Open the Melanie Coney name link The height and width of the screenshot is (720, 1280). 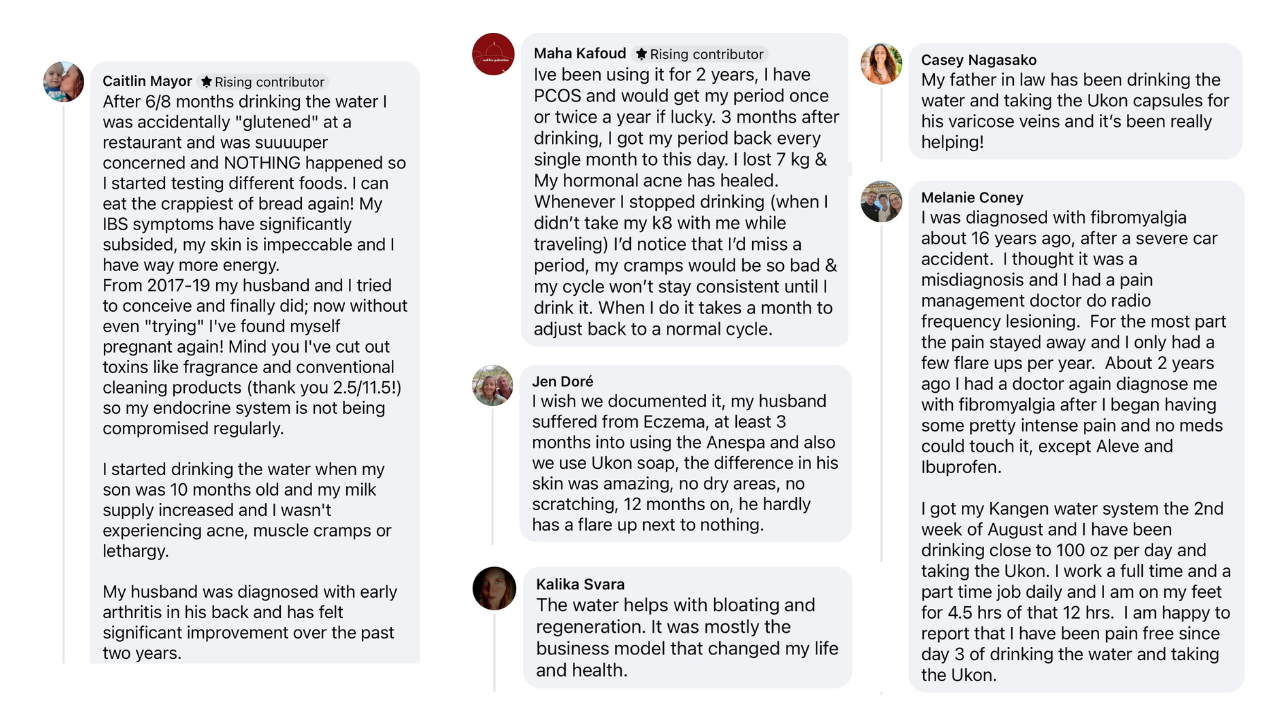[972, 197]
